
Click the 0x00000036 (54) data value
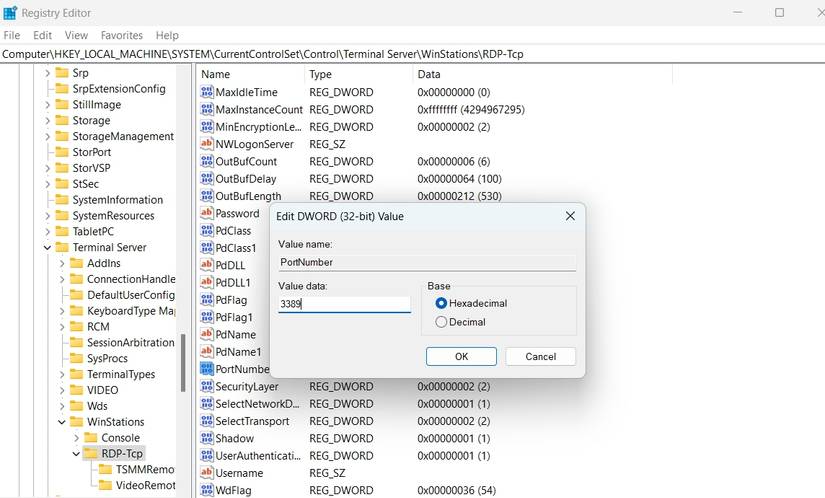[x=456, y=490]
